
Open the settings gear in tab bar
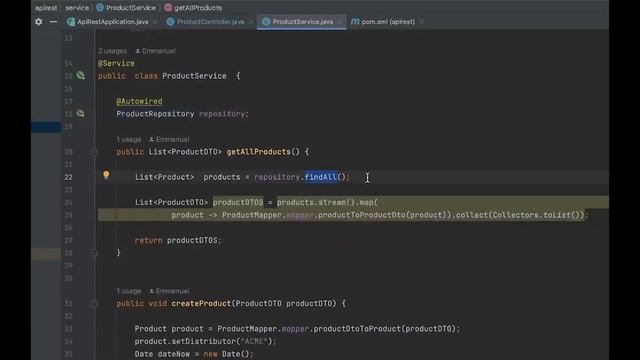click(38, 22)
